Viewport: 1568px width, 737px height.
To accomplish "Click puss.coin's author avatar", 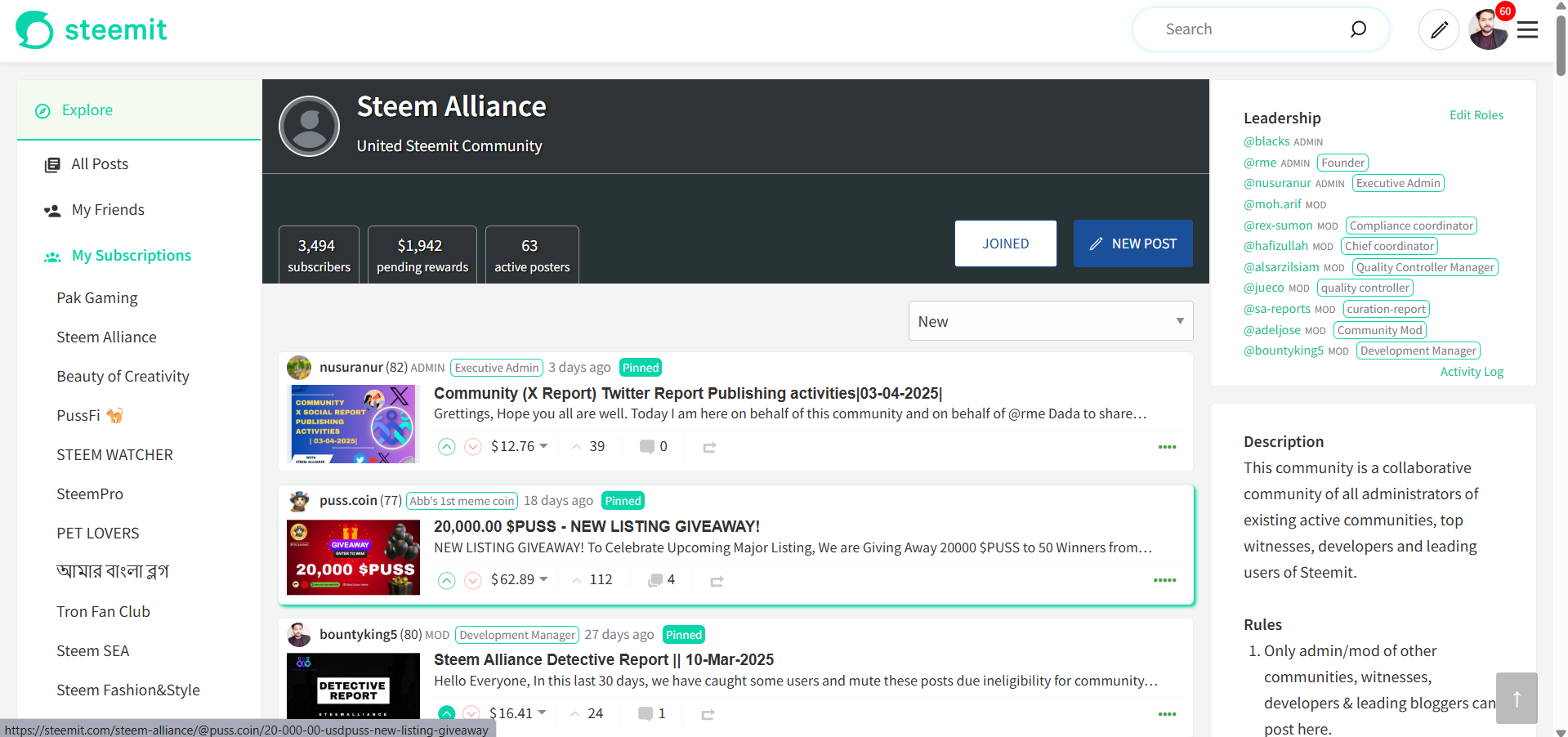I will tap(299, 501).
